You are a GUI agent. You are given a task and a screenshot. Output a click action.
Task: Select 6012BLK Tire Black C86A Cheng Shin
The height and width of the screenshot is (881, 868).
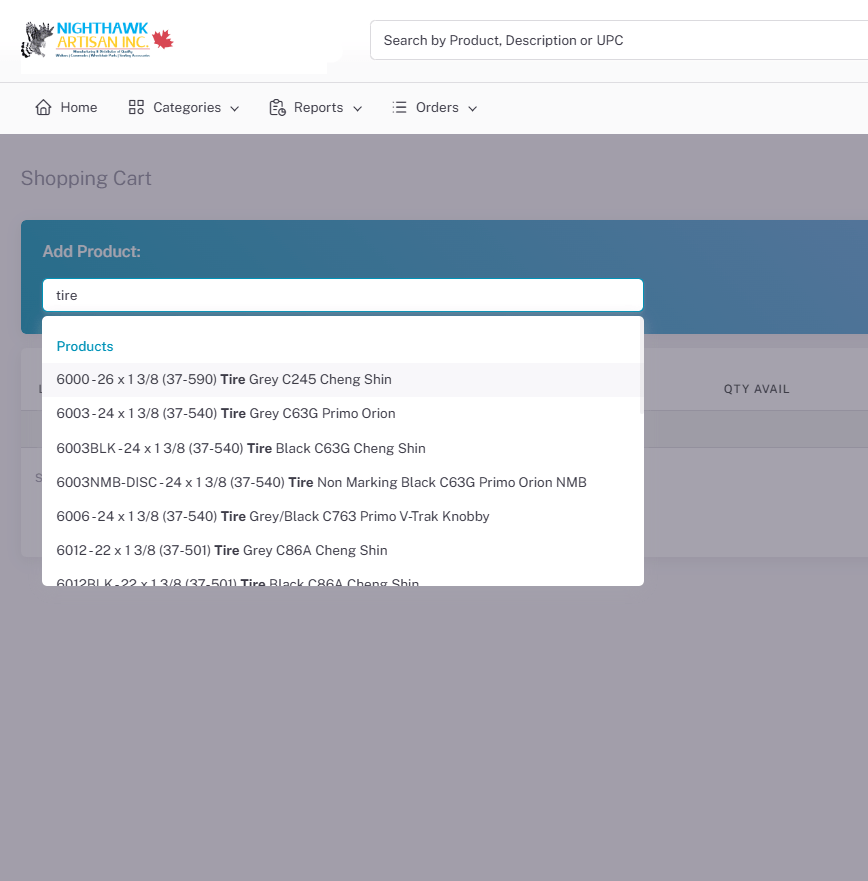[238, 580]
